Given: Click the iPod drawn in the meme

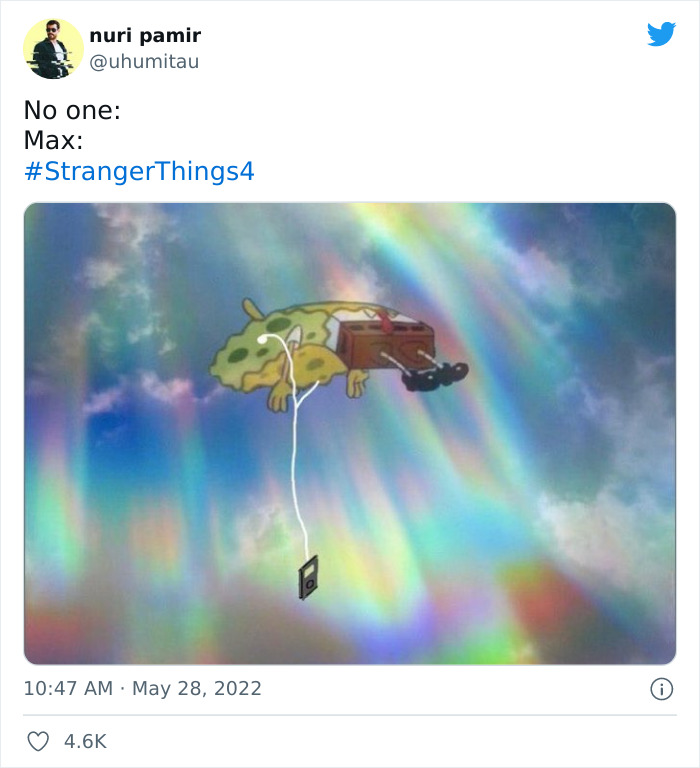Looking at the screenshot, I should (308, 577).
